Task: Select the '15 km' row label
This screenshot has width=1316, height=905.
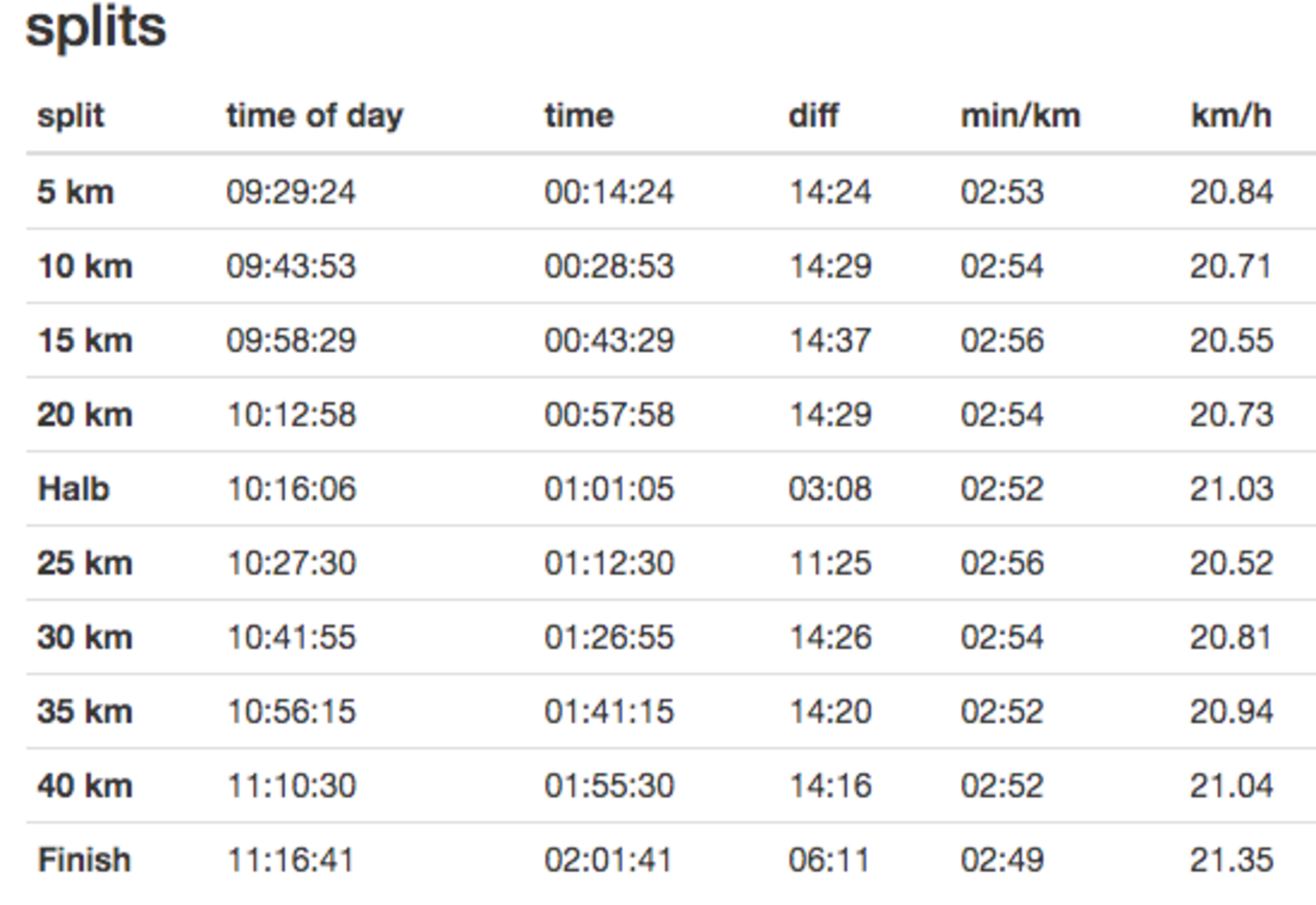Action: (x=85, y=341)
